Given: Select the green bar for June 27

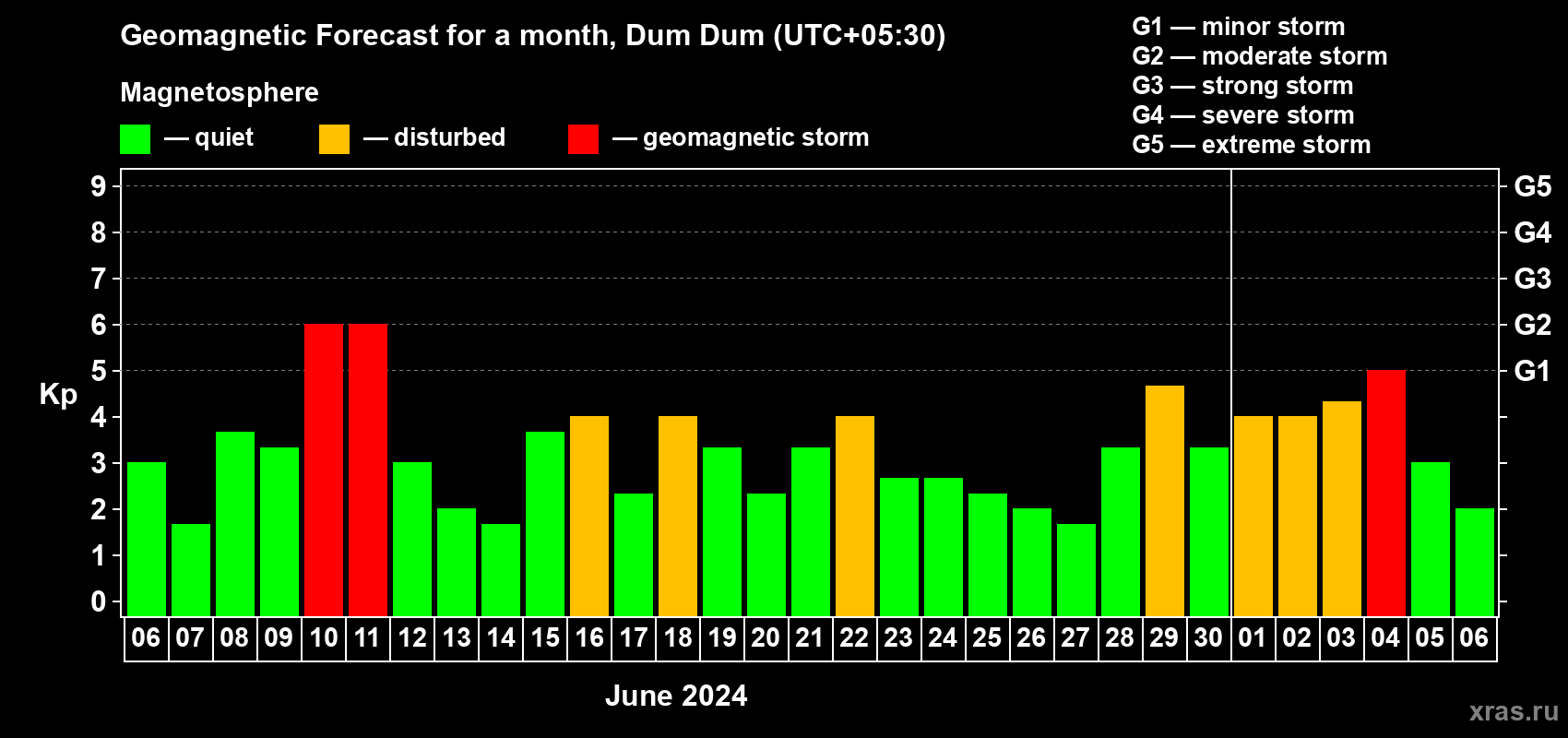Looking at the screenshot, I should 1076,570.
